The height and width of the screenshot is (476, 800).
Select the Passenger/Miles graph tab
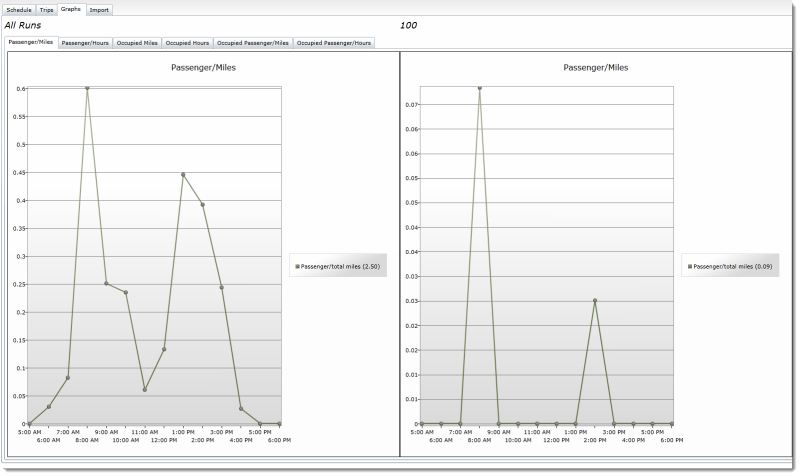click(31, 43)
